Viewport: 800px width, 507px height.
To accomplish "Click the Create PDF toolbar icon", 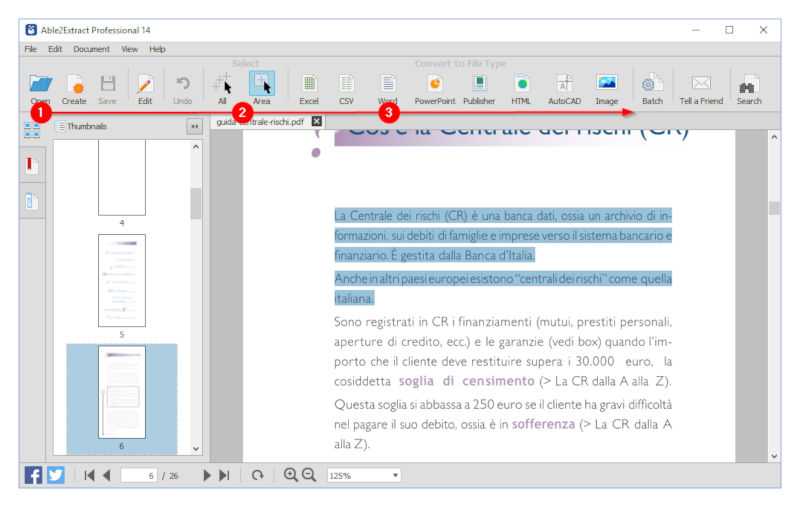I will coord(74,89).
